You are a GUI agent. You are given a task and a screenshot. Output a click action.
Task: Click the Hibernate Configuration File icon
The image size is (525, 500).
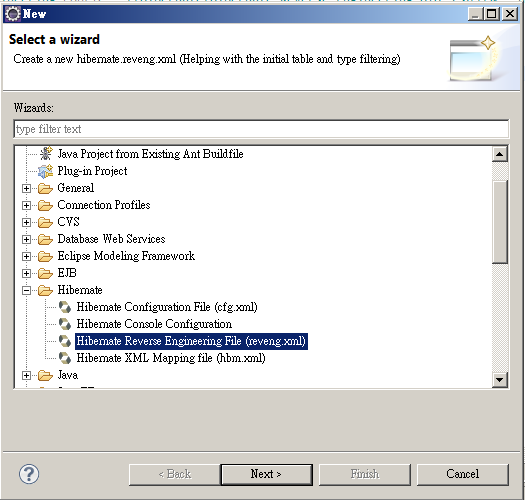[65, 307]
